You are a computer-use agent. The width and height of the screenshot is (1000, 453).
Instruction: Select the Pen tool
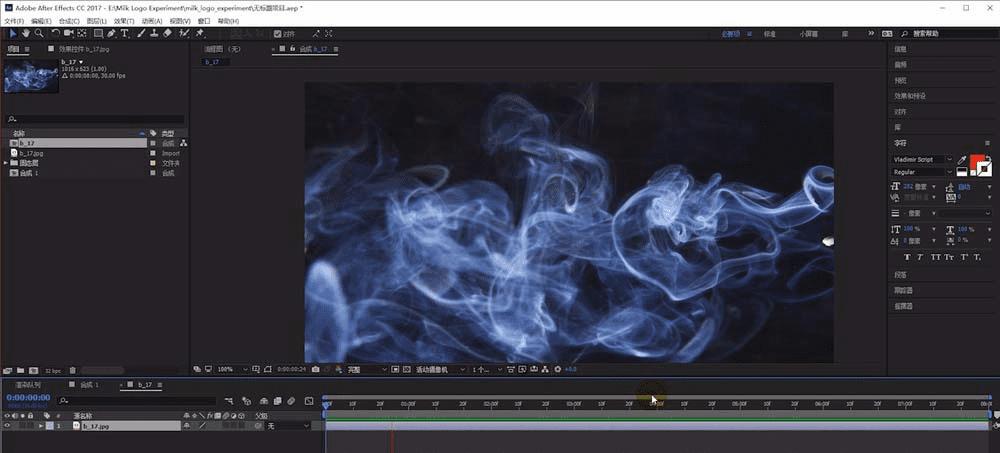pos(111,33)
